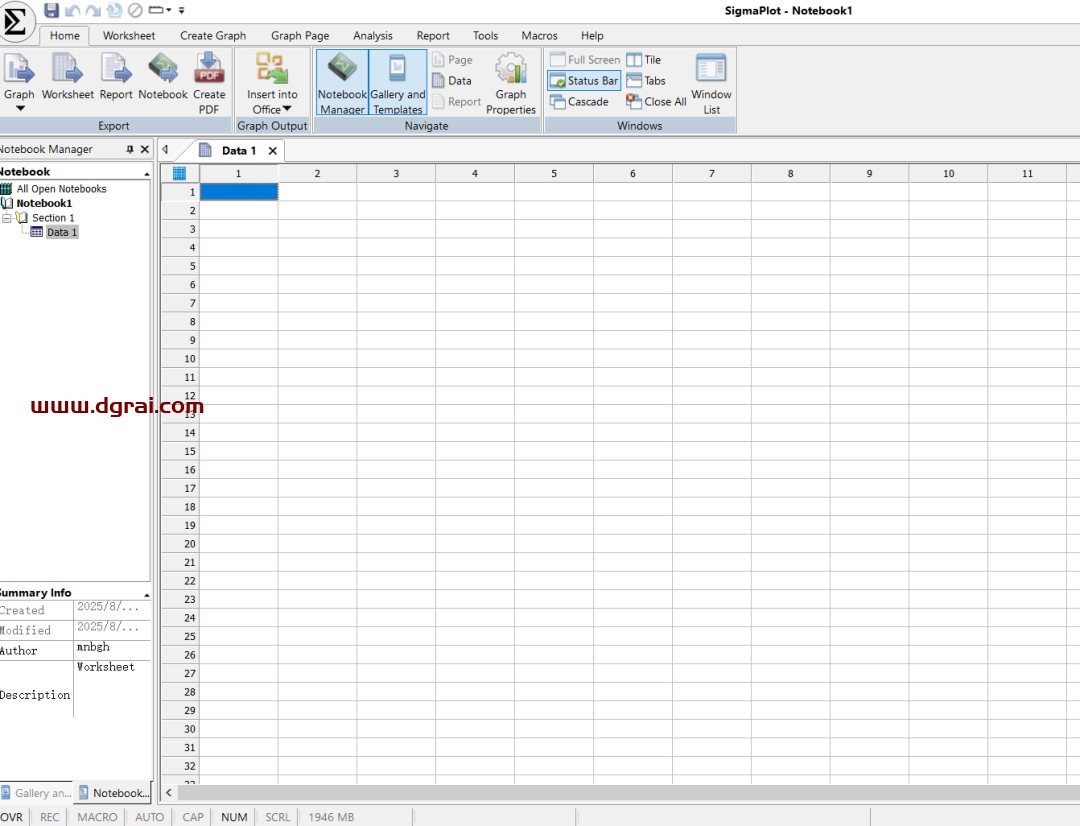Viewport: 1080px width, 826px height.
Task: Open the Graph Page ribbon tab
Action: 300,36
